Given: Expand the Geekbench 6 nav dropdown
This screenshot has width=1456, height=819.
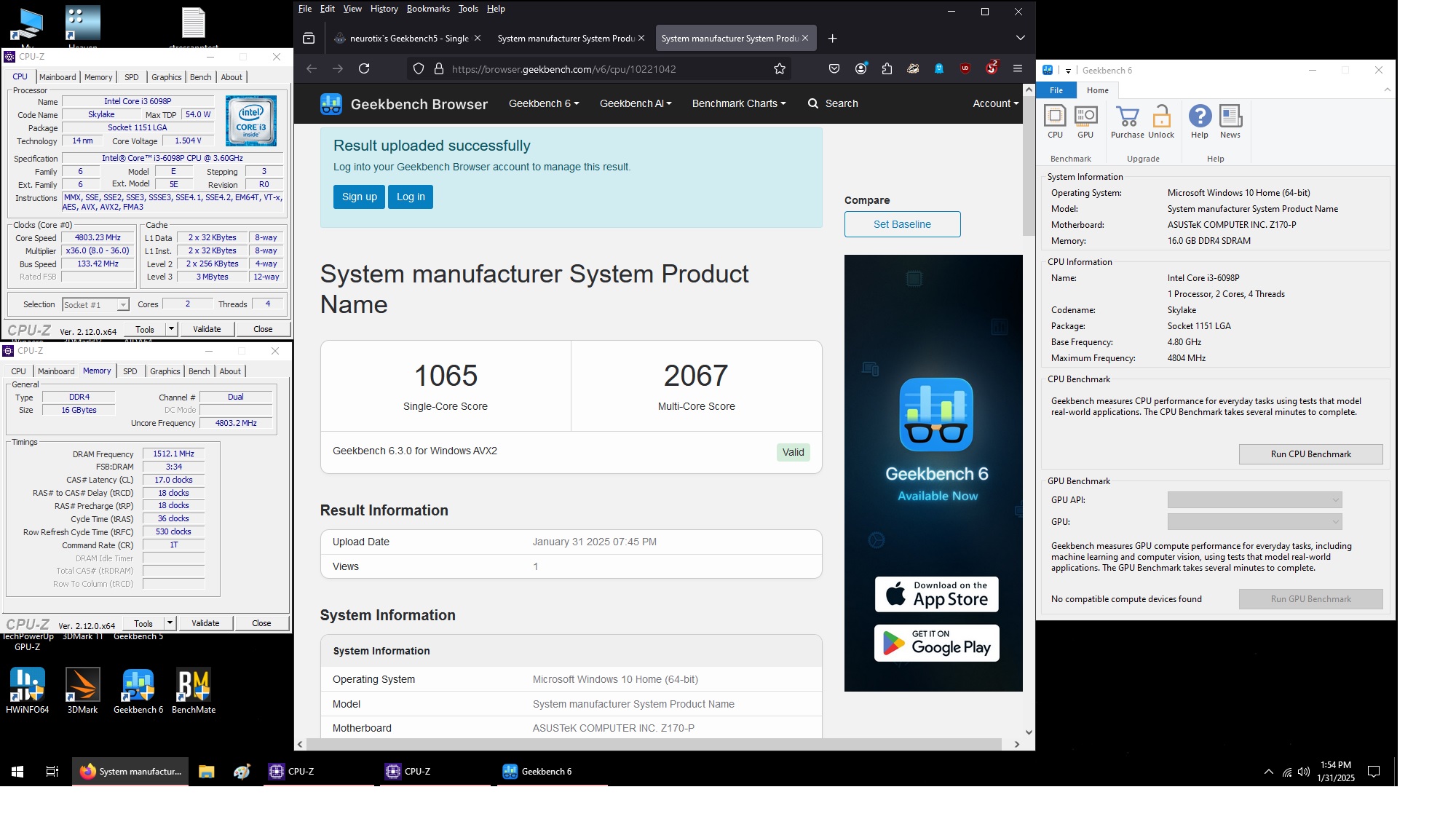Looking at the screenshot, I should [544, 103].
